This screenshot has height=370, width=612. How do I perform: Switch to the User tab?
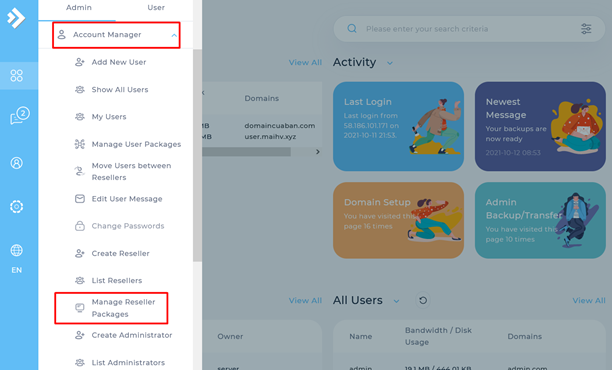(x=156, y=7)
